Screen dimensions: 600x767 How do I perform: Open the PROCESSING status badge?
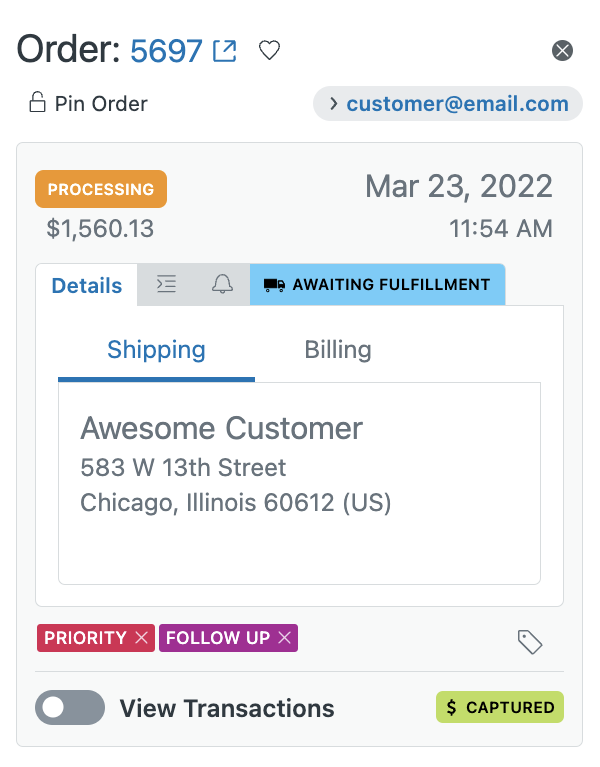click(x=101, y=189)
